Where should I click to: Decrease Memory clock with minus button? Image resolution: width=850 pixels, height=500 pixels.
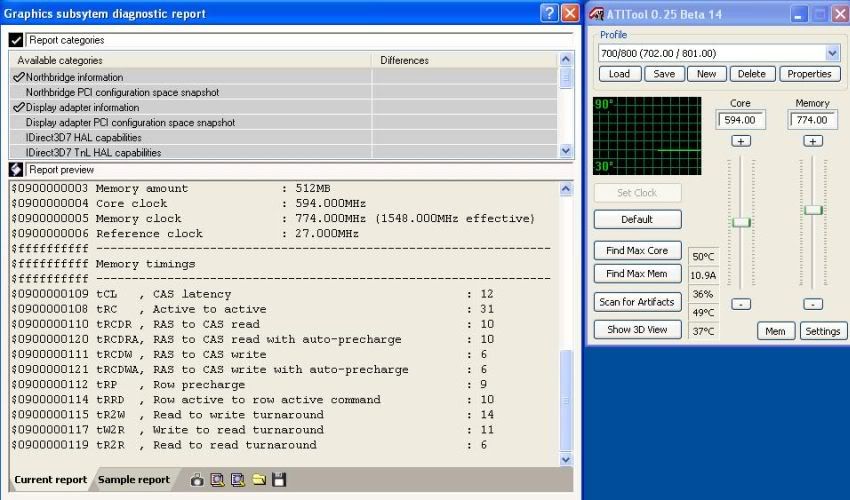[x=813, y=303]
